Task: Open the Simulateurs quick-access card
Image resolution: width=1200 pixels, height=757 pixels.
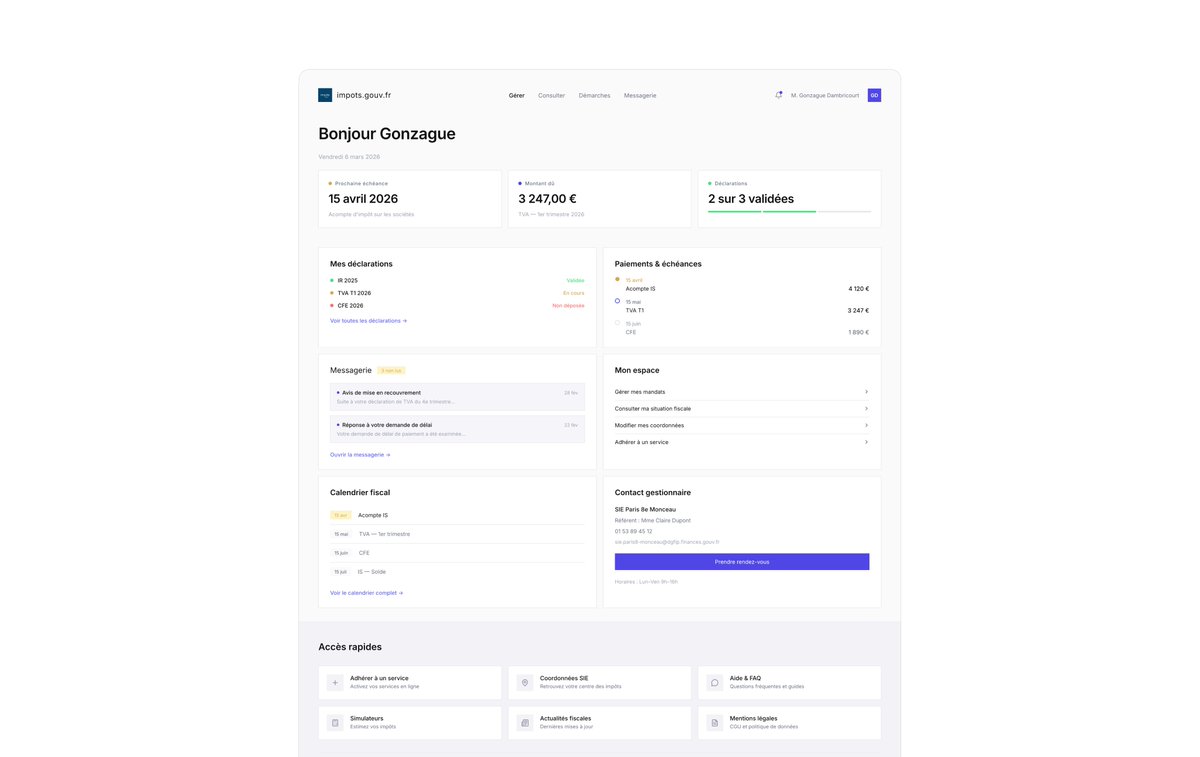Action: 410,723
